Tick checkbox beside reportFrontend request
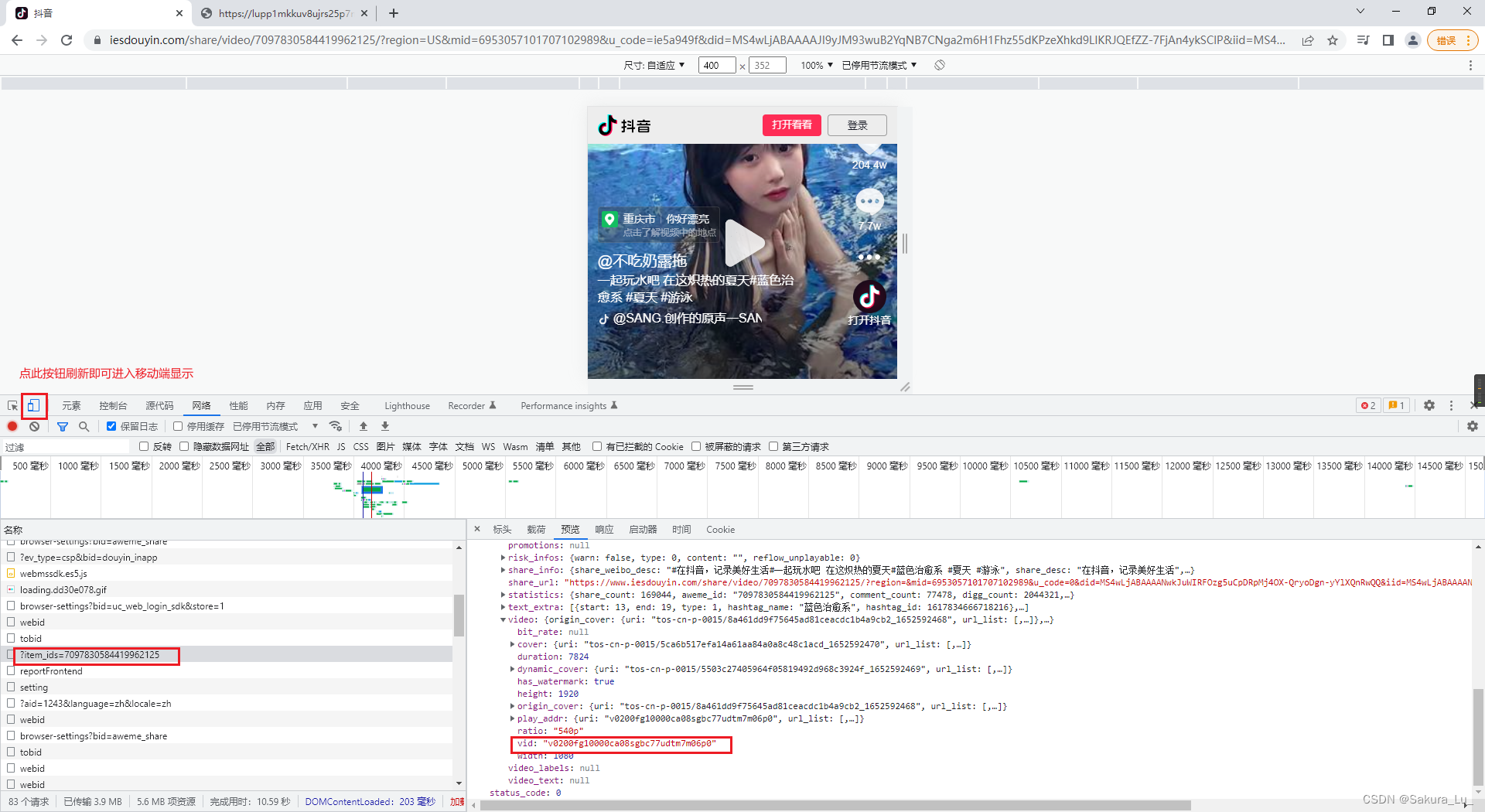This screenshot has width=1485, height=812. [11, 670]
